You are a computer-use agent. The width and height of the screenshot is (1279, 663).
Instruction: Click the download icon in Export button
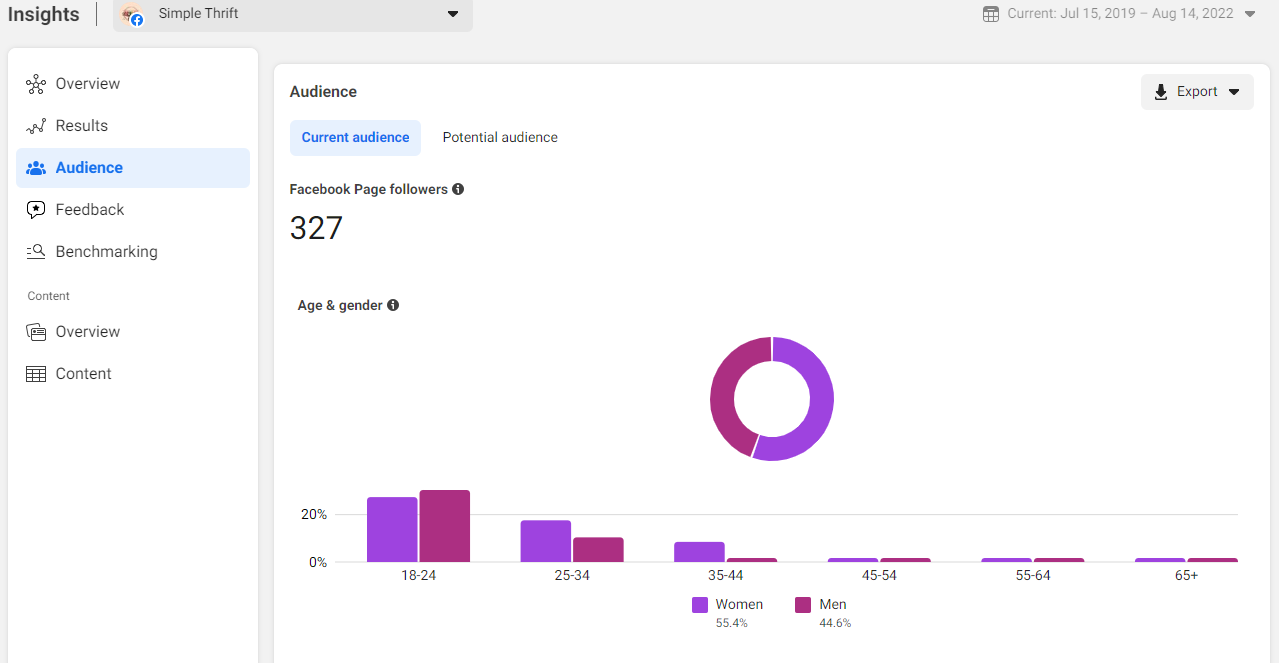click(x=1161, y=92)
